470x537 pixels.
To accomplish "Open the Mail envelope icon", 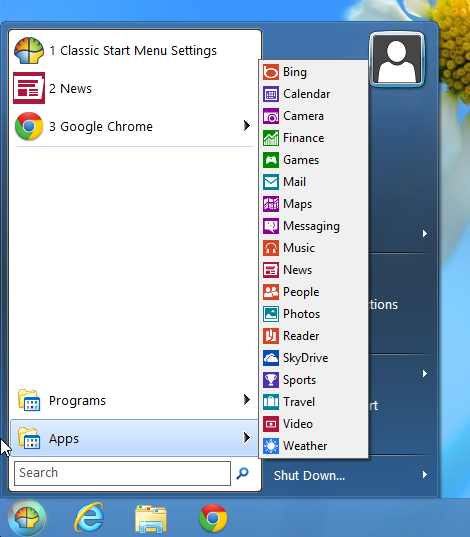I will coord(271,182).
